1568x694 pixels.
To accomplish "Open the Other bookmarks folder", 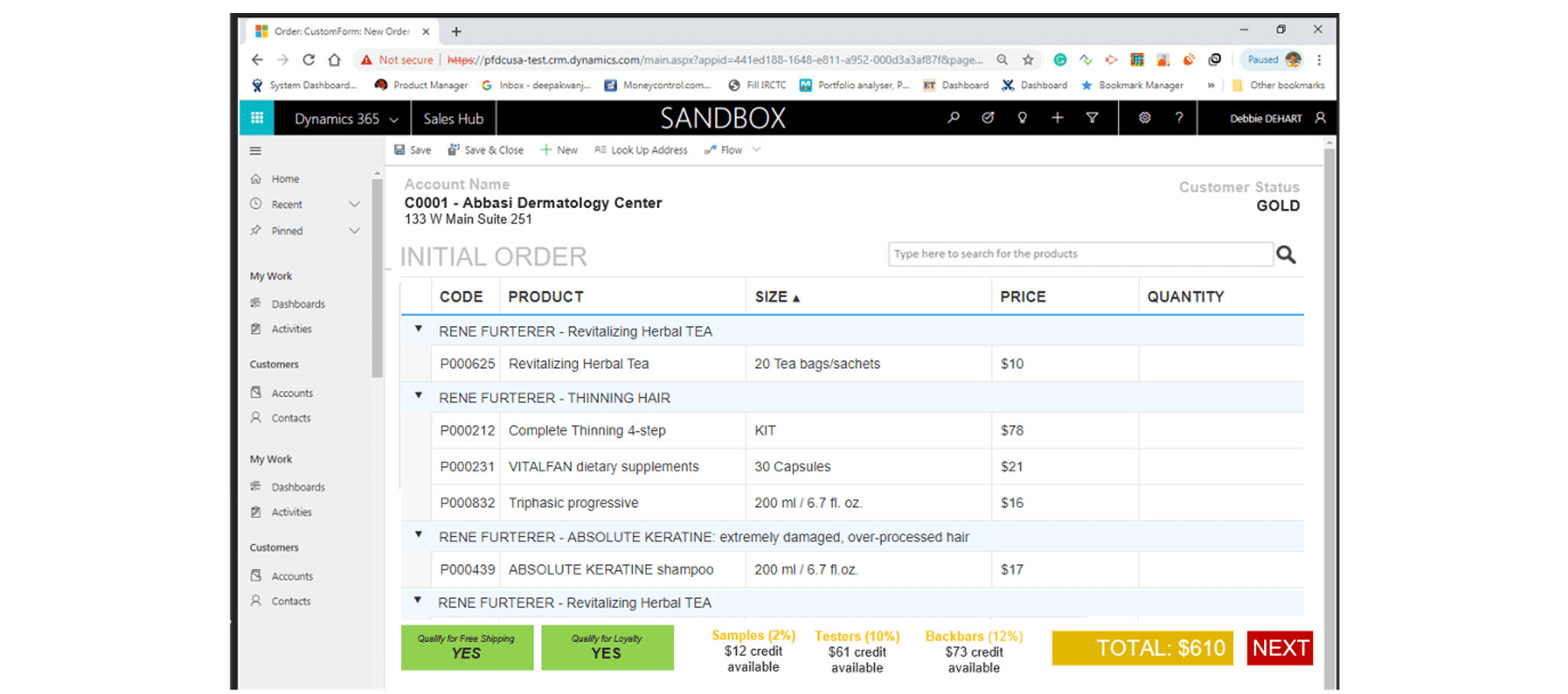I will click(x=1278, y=85).
